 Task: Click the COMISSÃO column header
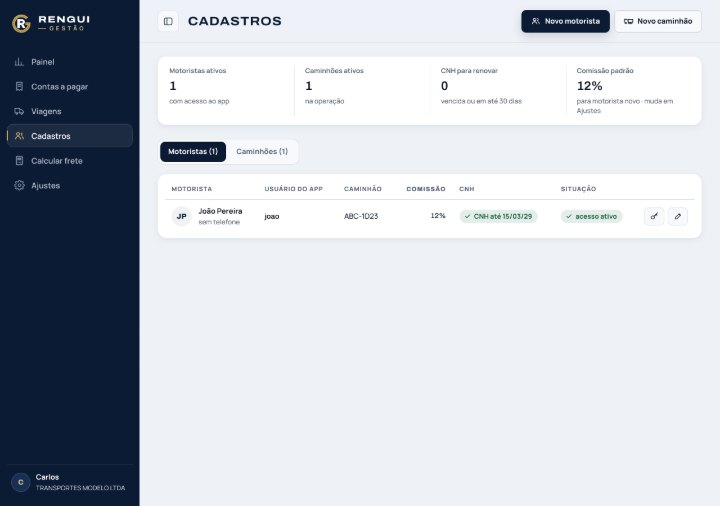(x=426, y=189)
